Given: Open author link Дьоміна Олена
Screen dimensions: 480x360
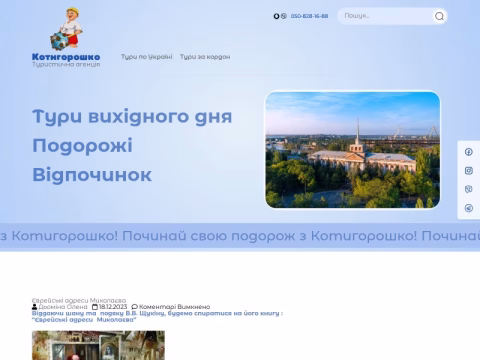Looking at the screenshot, I should point(63,307).
